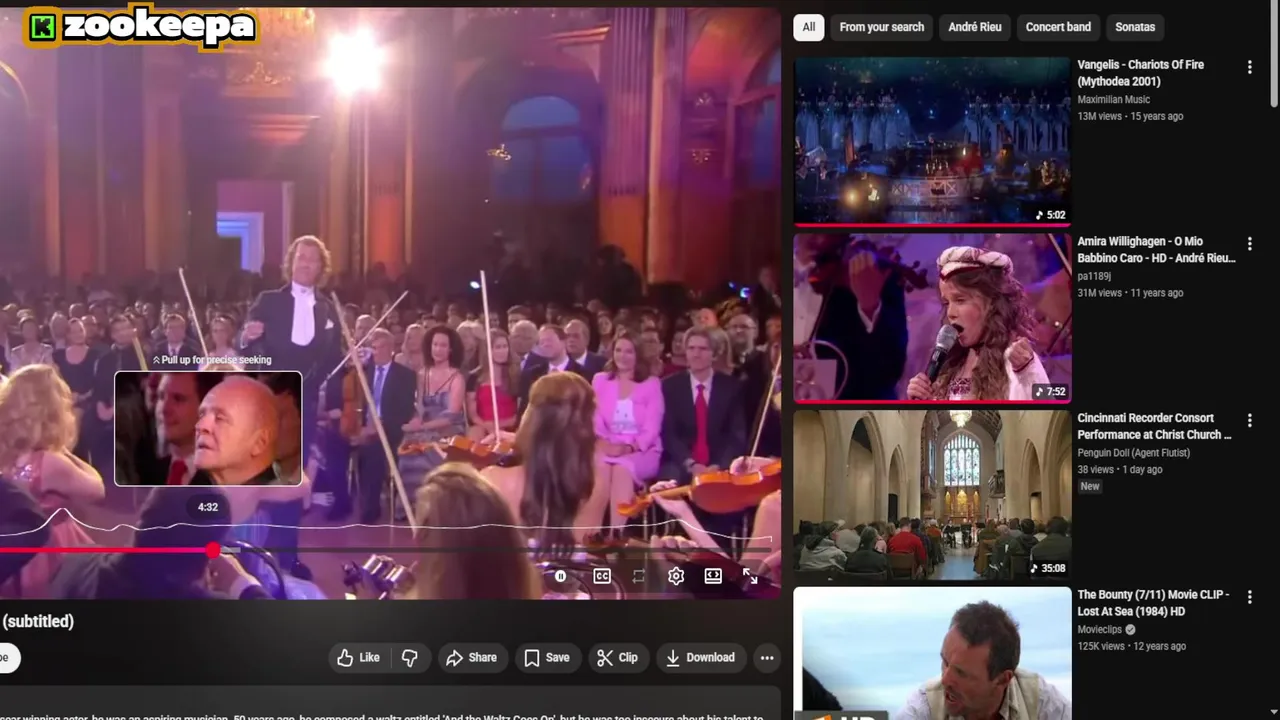This screenshot has width=1280, height=720.
Task: Select the Sonatas chip
Action: (x=1135, y=27)
